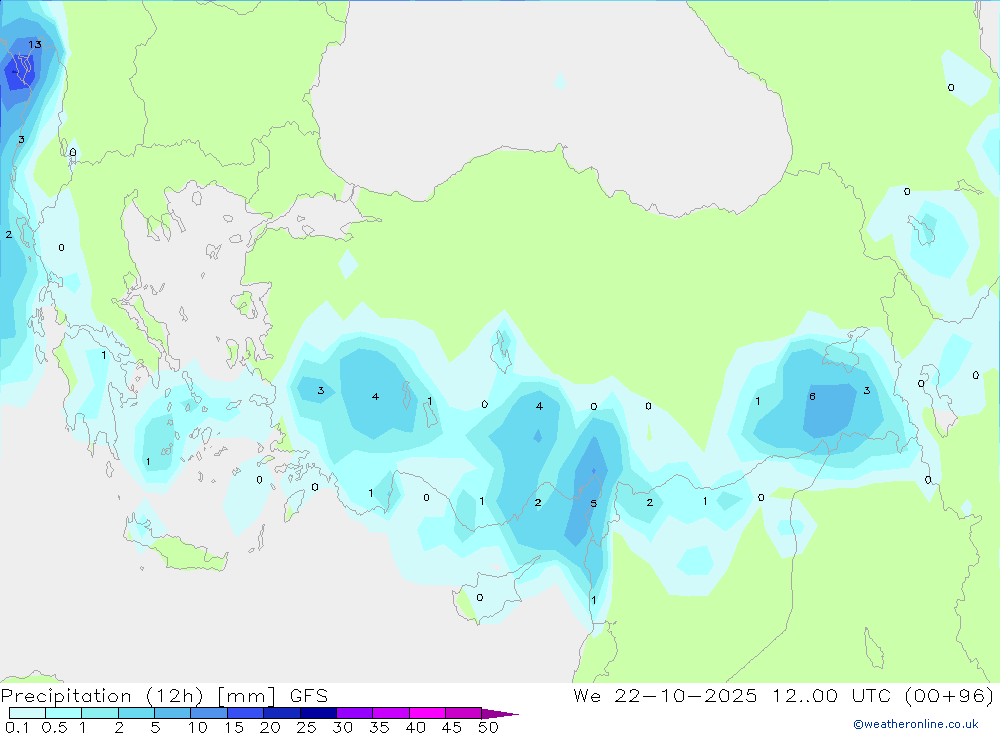
Task: Click the '12..00 UTC' time text
Action: pos(831,696)
